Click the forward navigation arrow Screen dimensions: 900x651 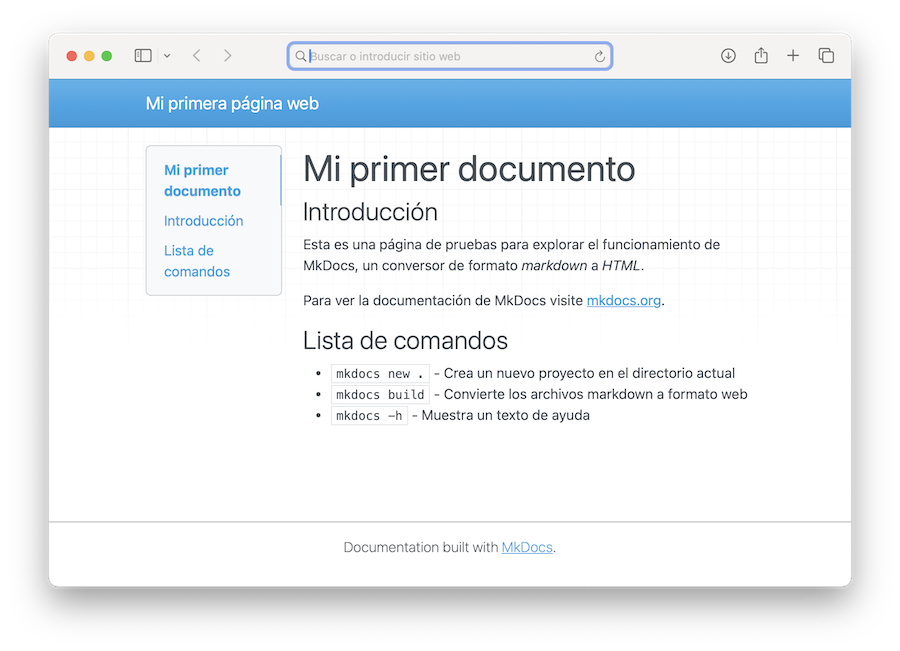[x=228, y=56]
